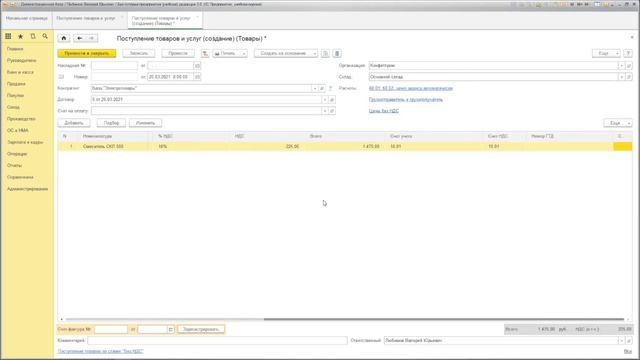Click the report icon after attached files
This screenshot has width=640, height=360.
[337, 53]
